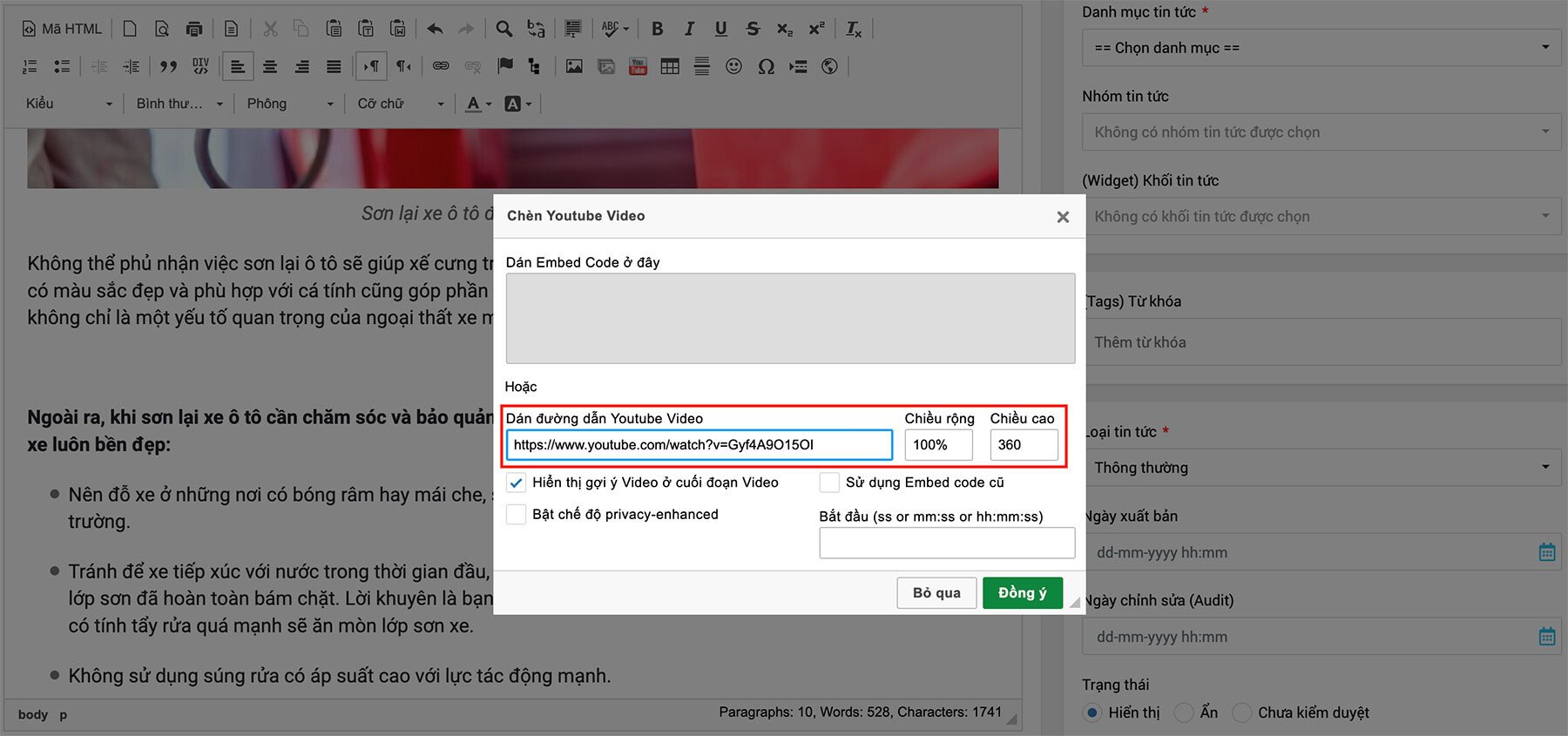Uncheck Hiển thị gợi ý Video checkbox
This screenshot has width=1568, height=736.
coord(517,483)
